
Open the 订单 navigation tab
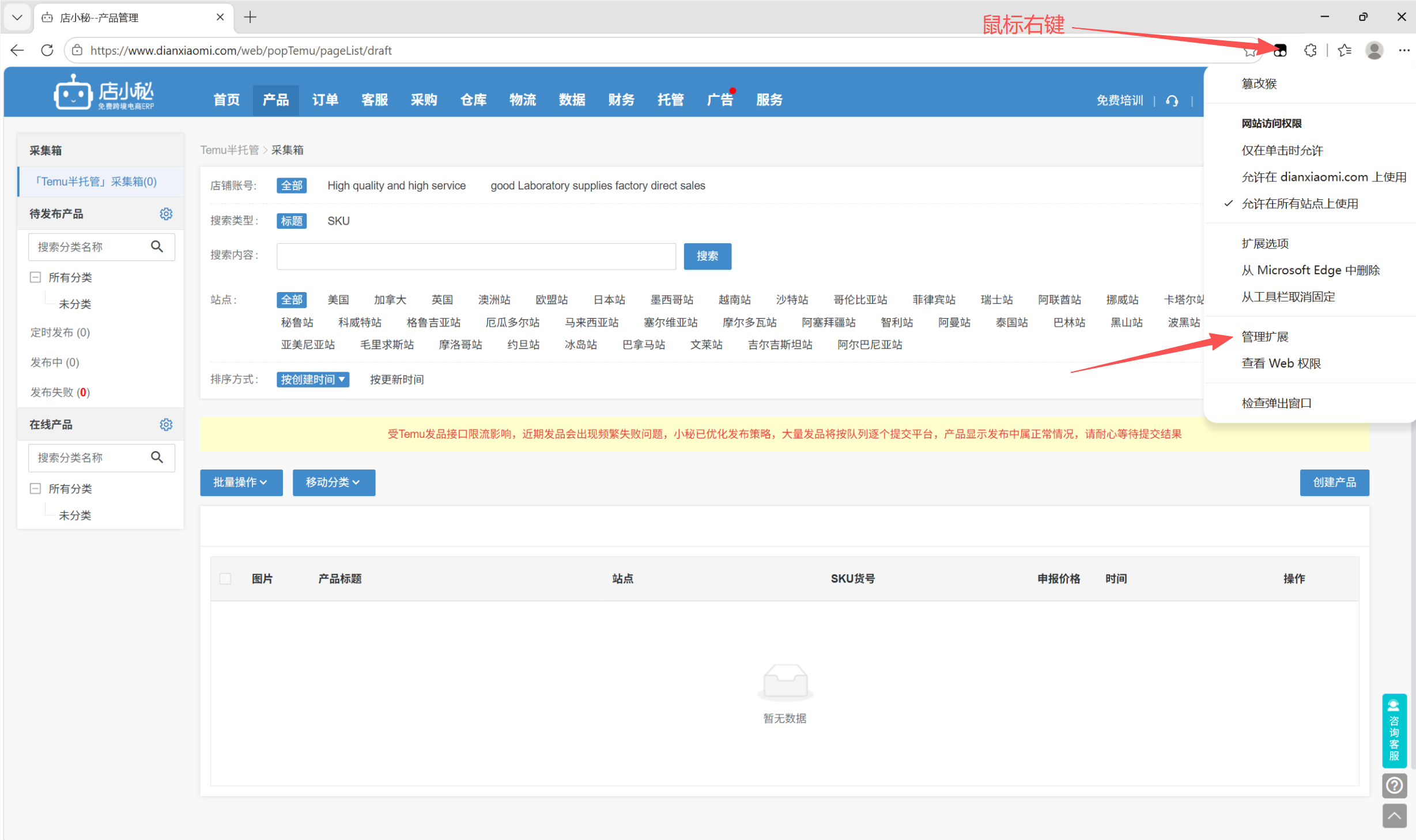coord(325,100)
